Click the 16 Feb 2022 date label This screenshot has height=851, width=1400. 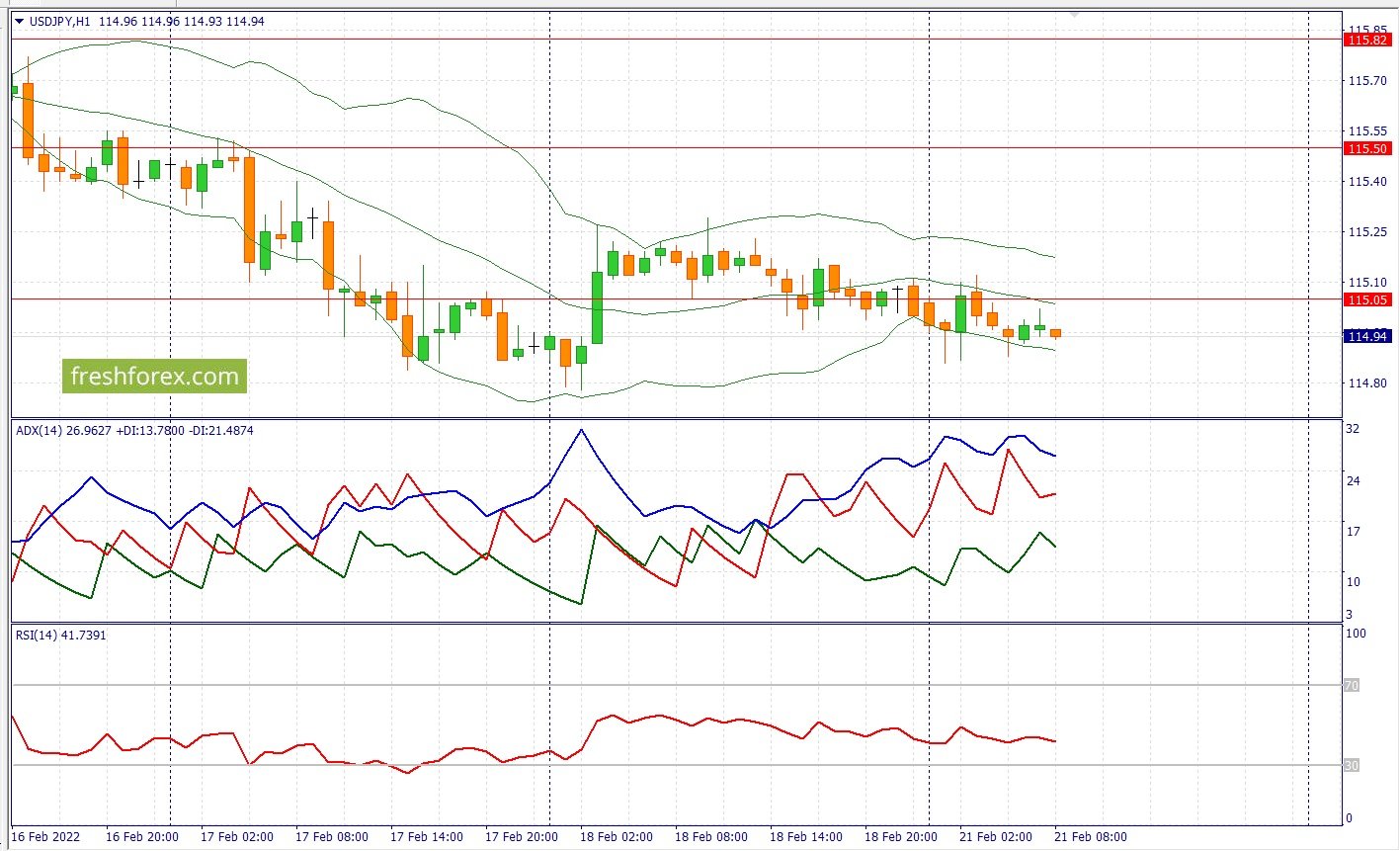(47, 837)
